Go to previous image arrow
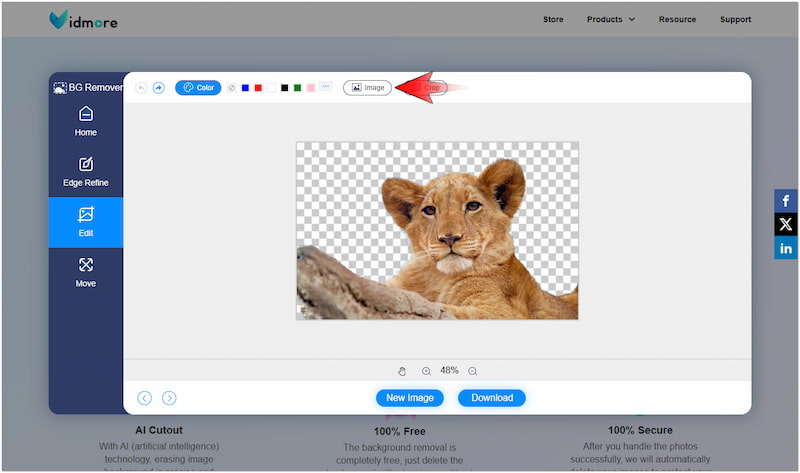This screenshot has width=800, height=473. tap(145, 398)
